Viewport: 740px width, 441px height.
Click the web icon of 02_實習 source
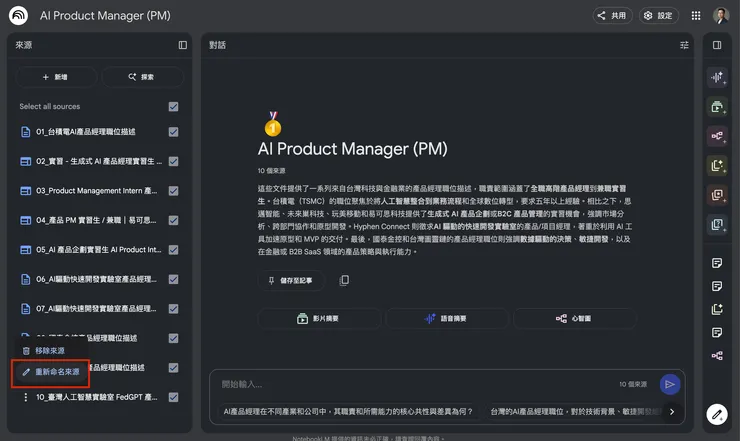click(25, 161)
